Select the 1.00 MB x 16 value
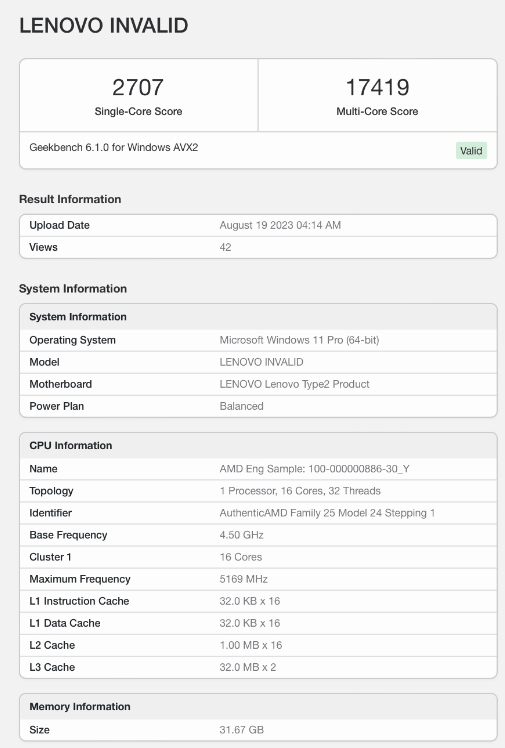 251,645
